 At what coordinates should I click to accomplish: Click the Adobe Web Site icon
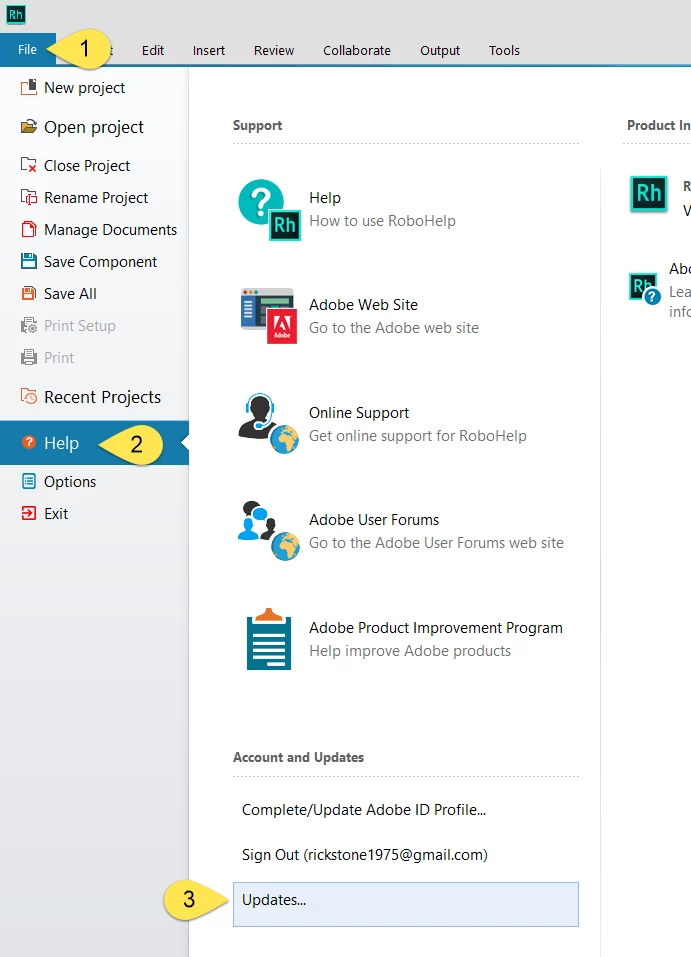269,316
